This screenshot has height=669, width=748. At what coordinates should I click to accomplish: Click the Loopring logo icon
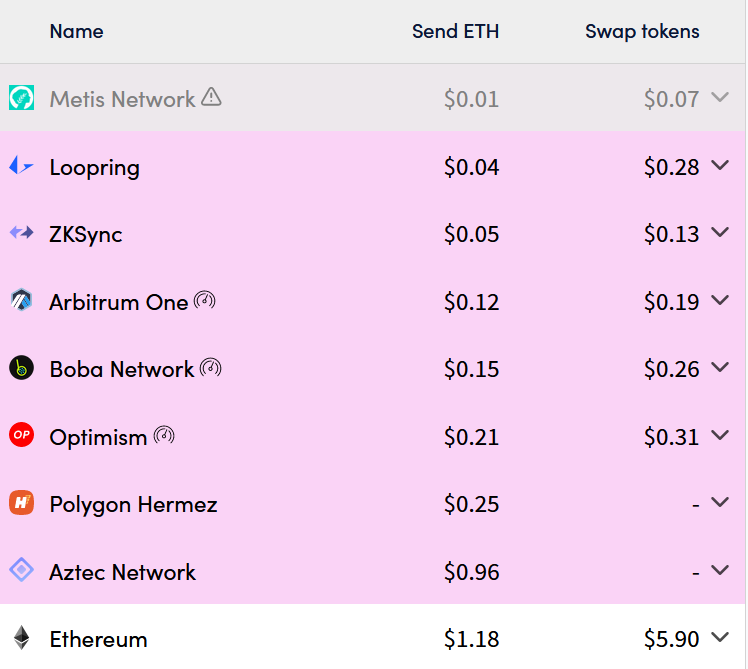(21, 166)
